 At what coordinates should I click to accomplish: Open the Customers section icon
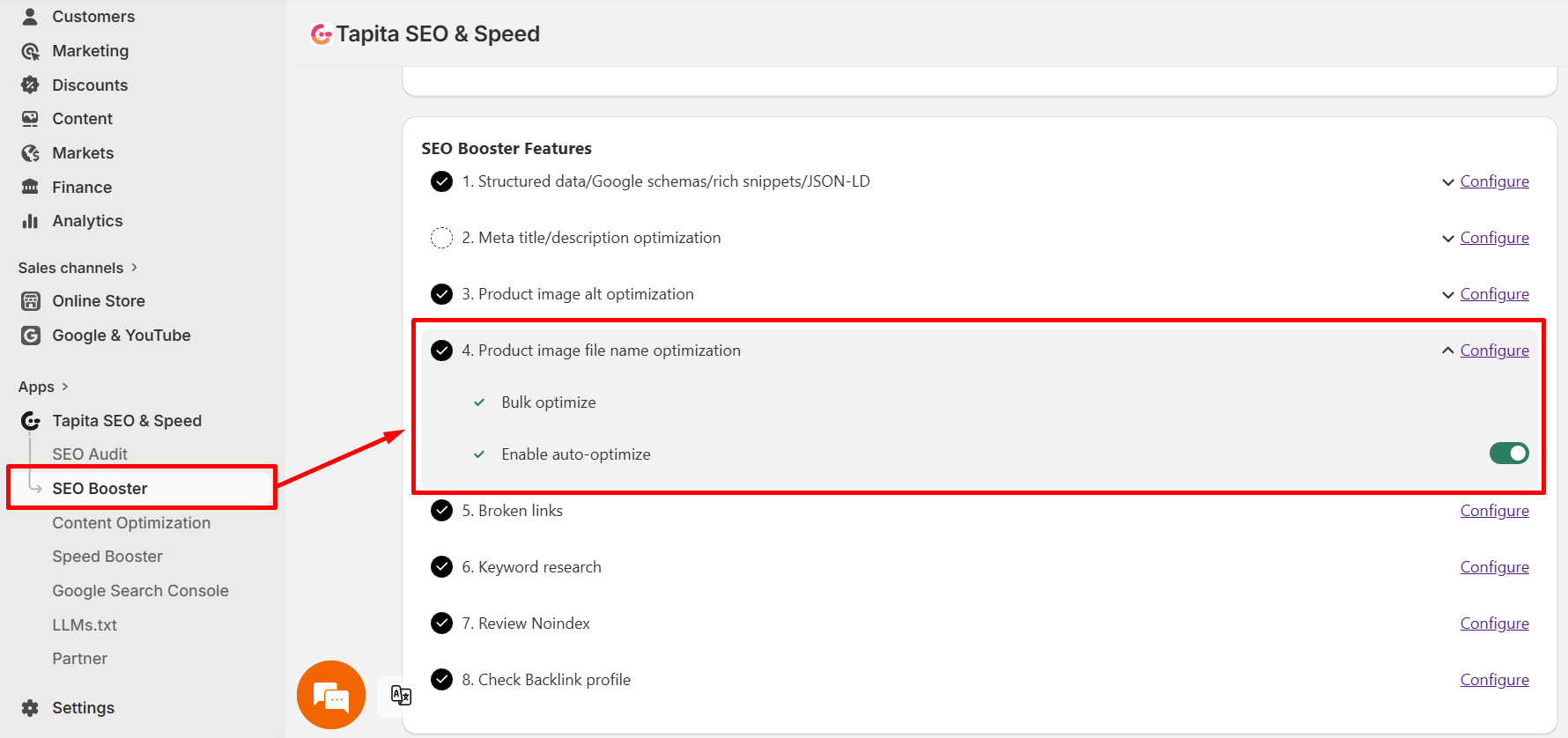(29, 16)
